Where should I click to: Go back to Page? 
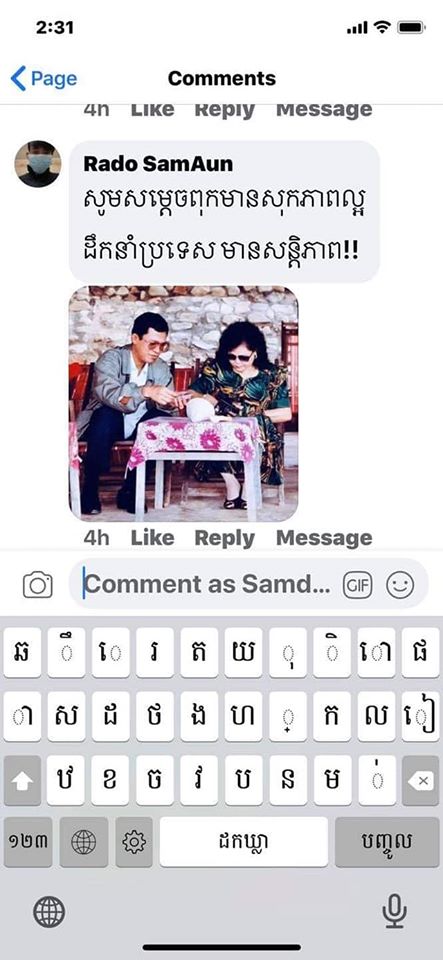coord(44,79)
